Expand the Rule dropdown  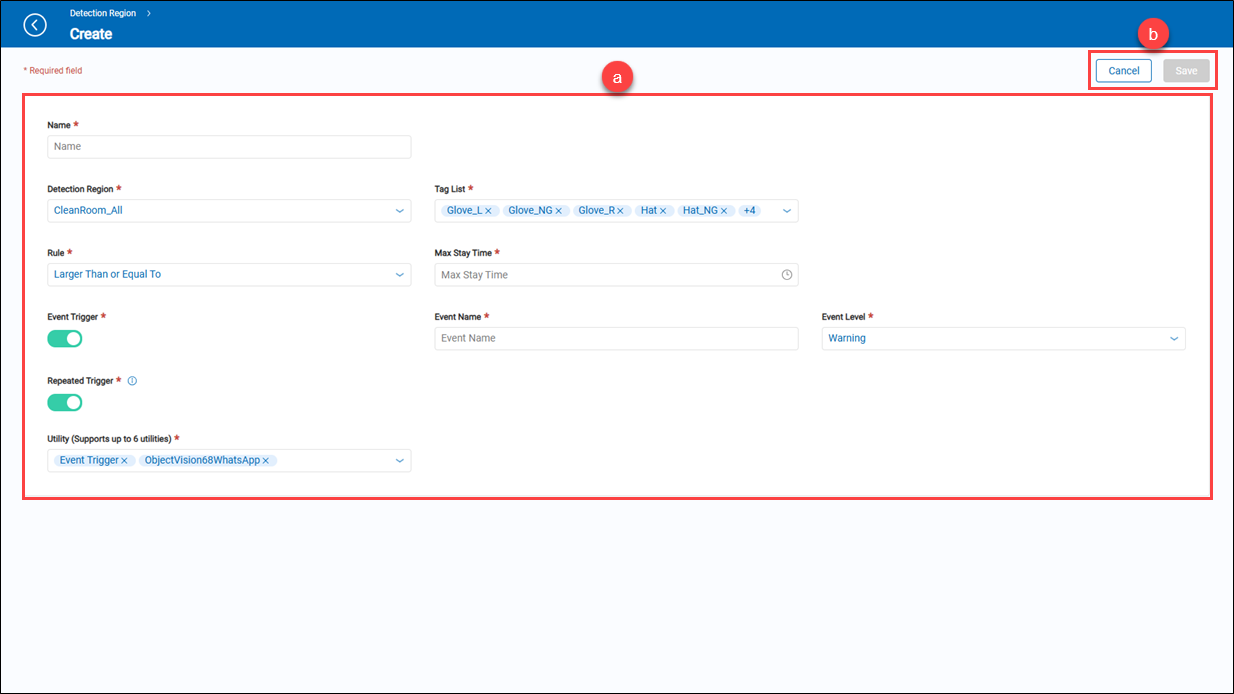coord(229,275)
